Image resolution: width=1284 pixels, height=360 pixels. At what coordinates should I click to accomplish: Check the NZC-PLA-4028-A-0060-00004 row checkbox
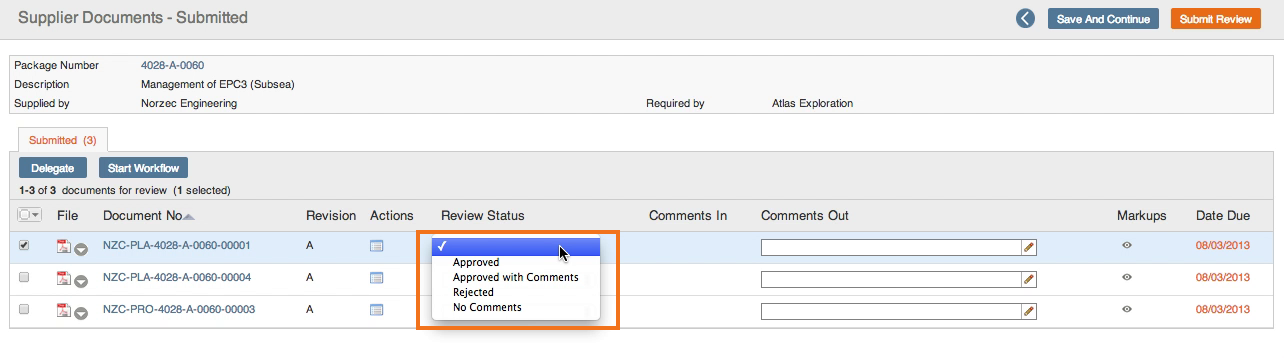pos(24,277)
